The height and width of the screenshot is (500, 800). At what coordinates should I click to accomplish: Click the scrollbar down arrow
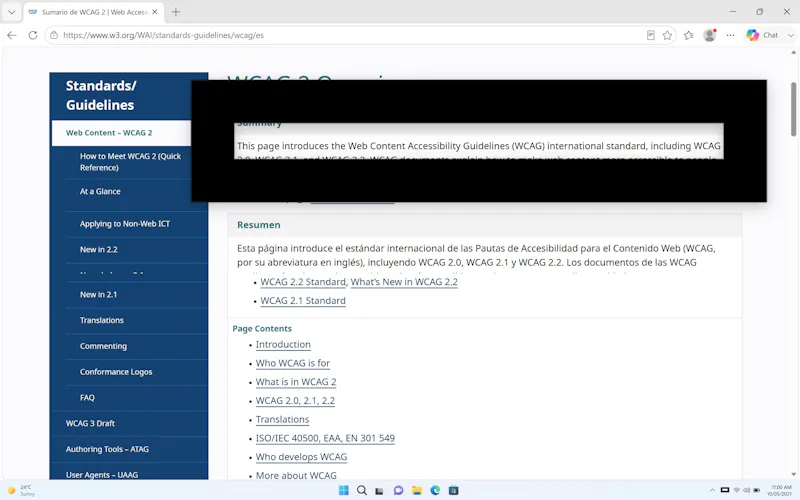coord(793,474)
